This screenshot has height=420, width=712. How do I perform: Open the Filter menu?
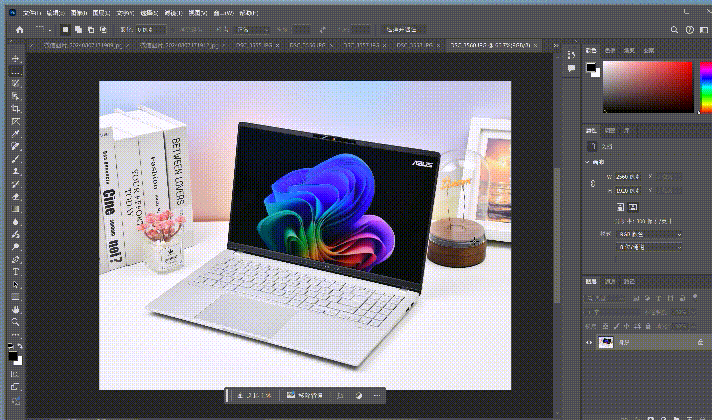pyautogui.click(x=173, y=13)
